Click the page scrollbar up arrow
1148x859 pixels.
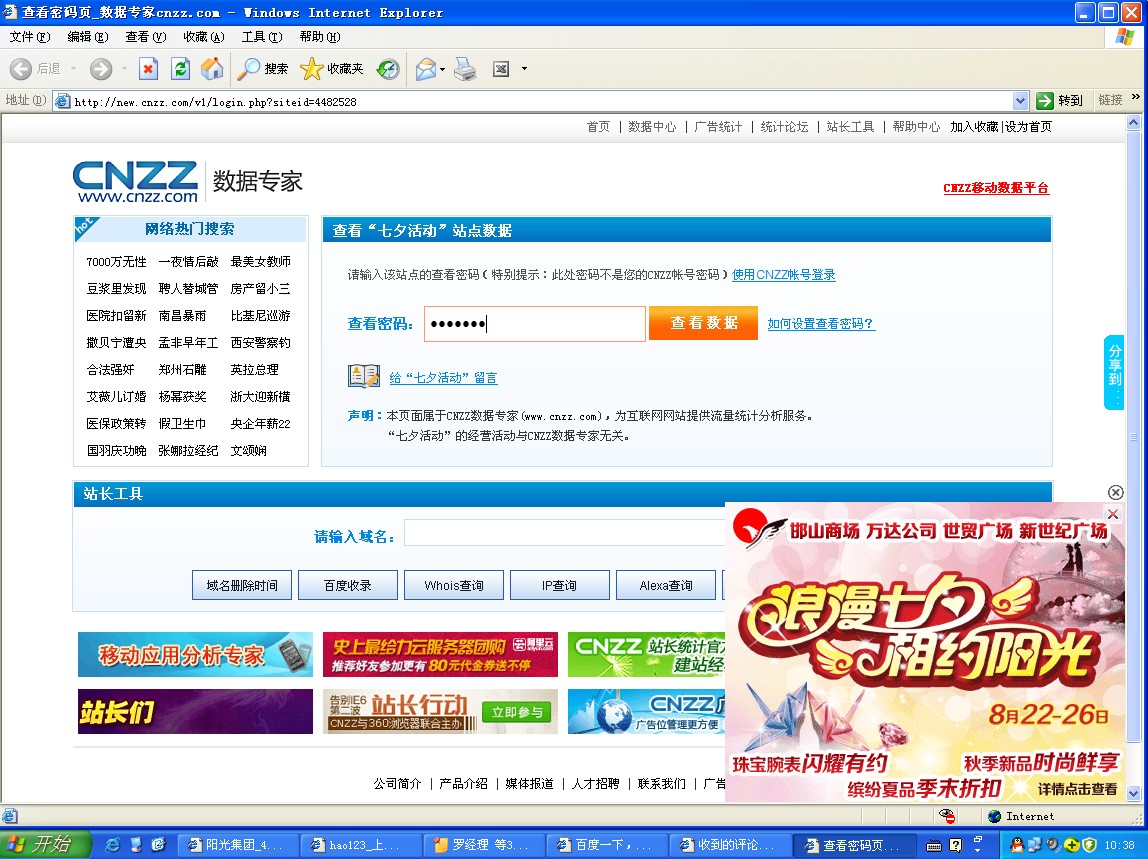1133,122
